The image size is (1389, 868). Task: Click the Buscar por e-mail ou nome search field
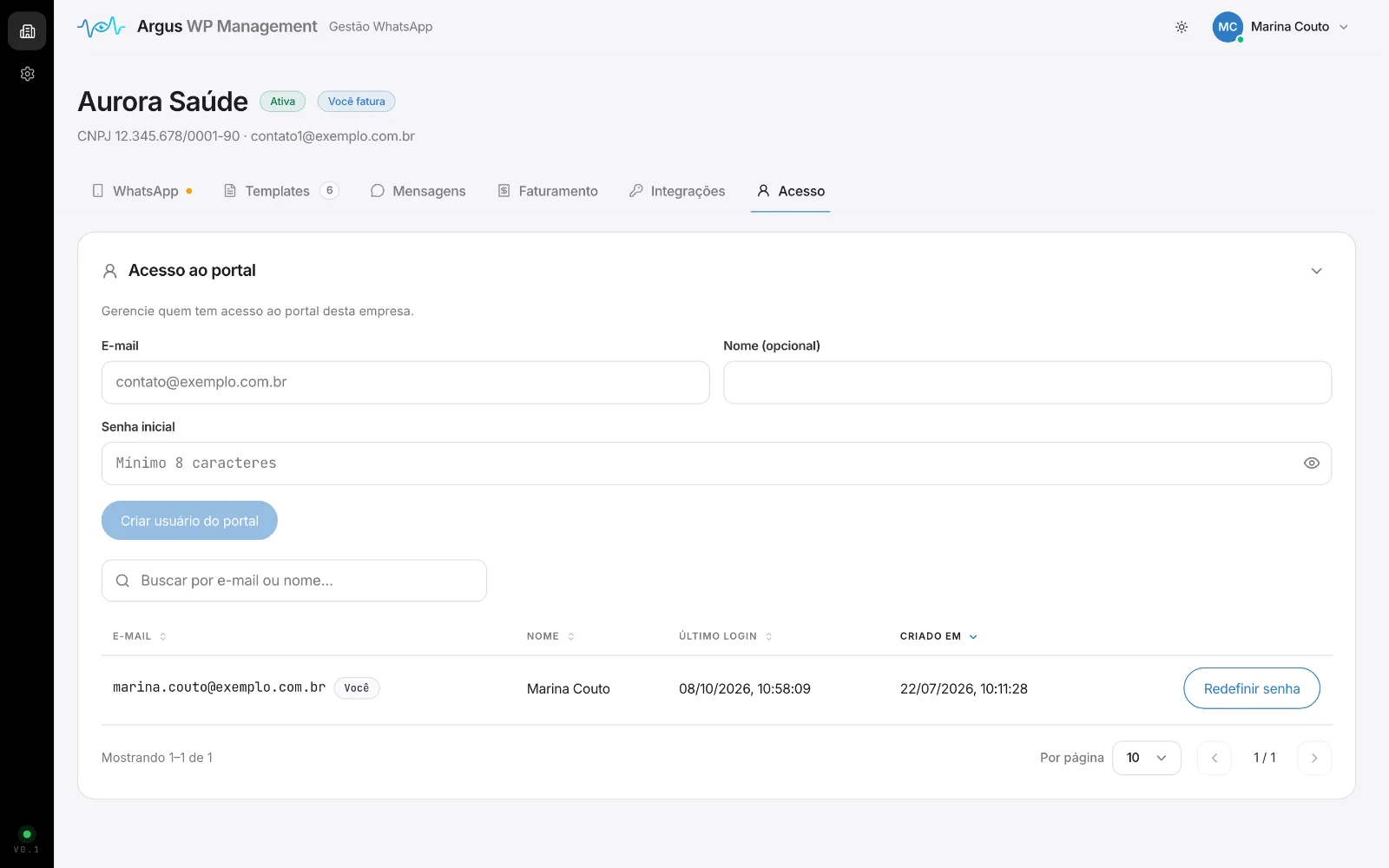(293, 581)
